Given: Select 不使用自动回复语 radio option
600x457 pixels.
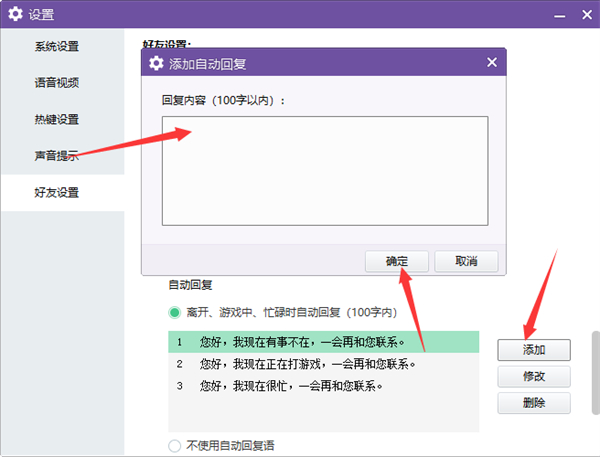Looking at the screenshot, I should [175, 446].
